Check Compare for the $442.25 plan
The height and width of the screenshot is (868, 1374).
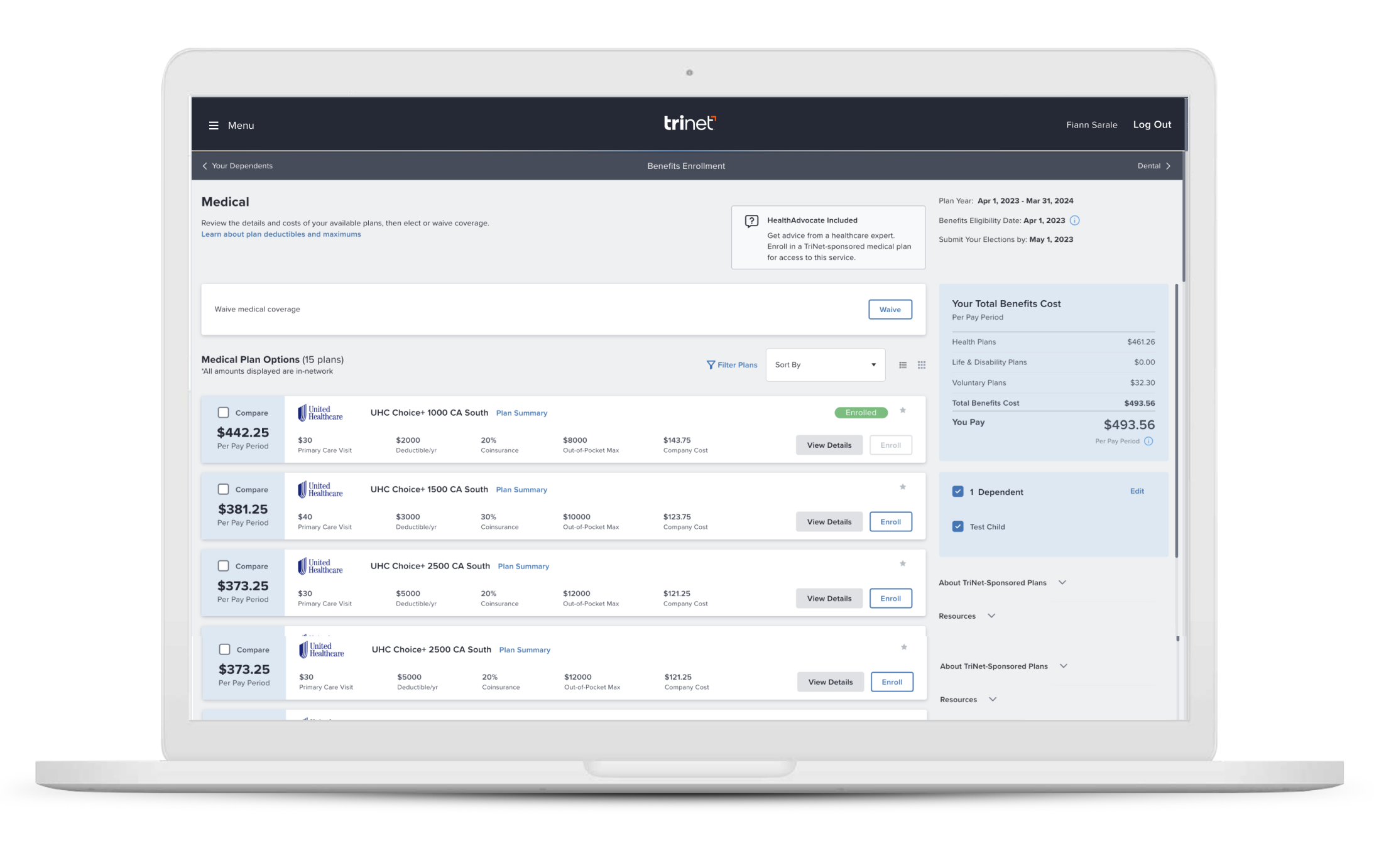223,413
